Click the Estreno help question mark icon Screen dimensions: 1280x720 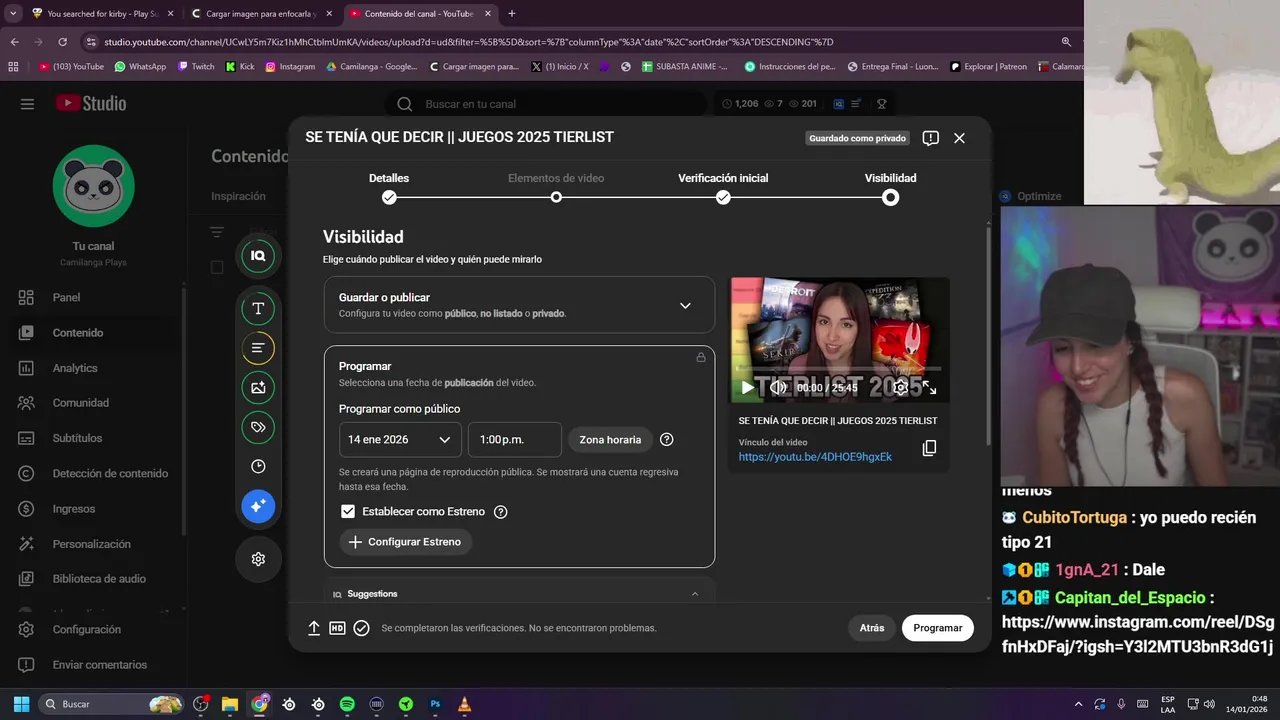point(501,512)
